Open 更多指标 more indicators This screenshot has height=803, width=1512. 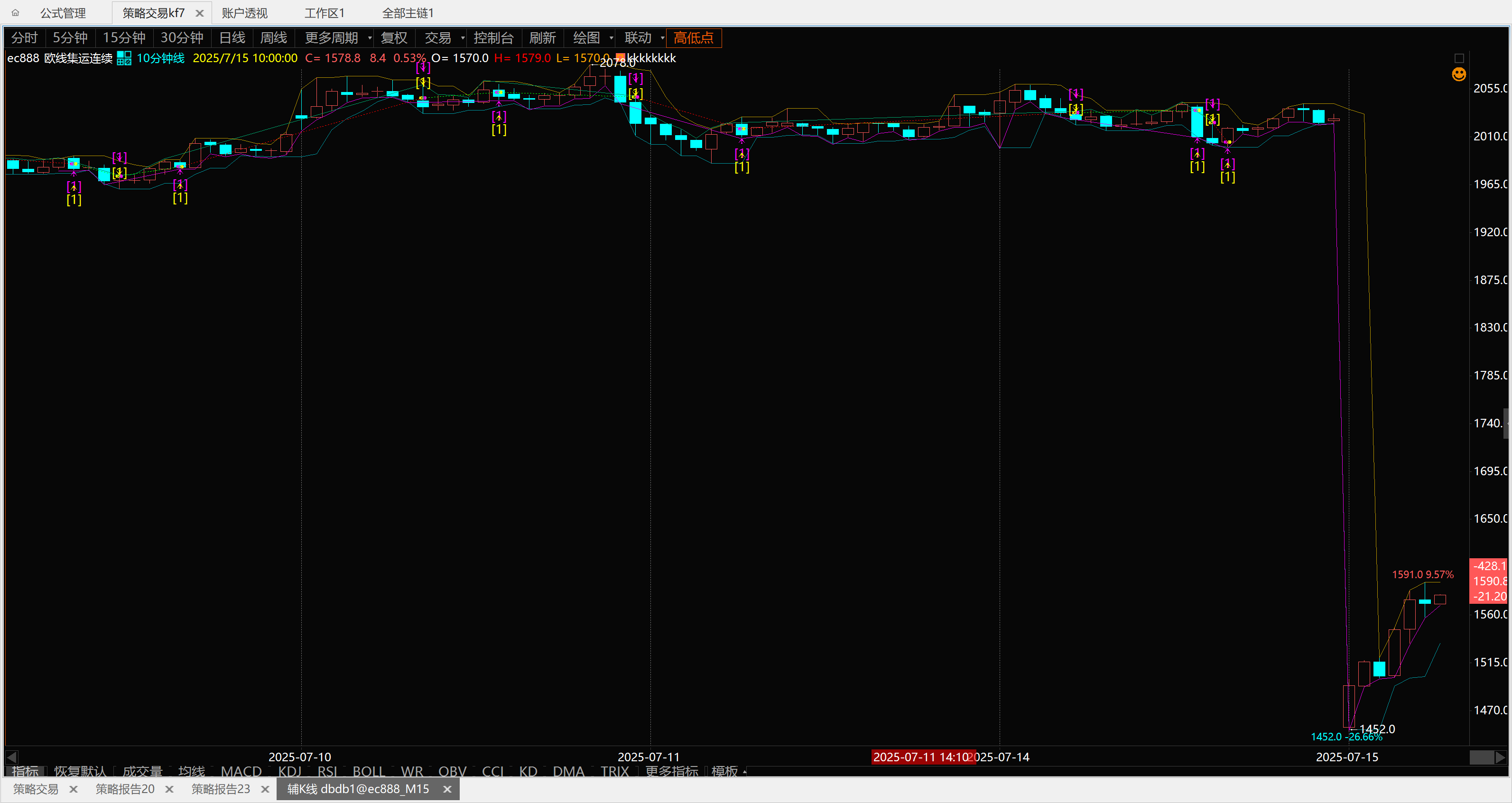[672, 771]
